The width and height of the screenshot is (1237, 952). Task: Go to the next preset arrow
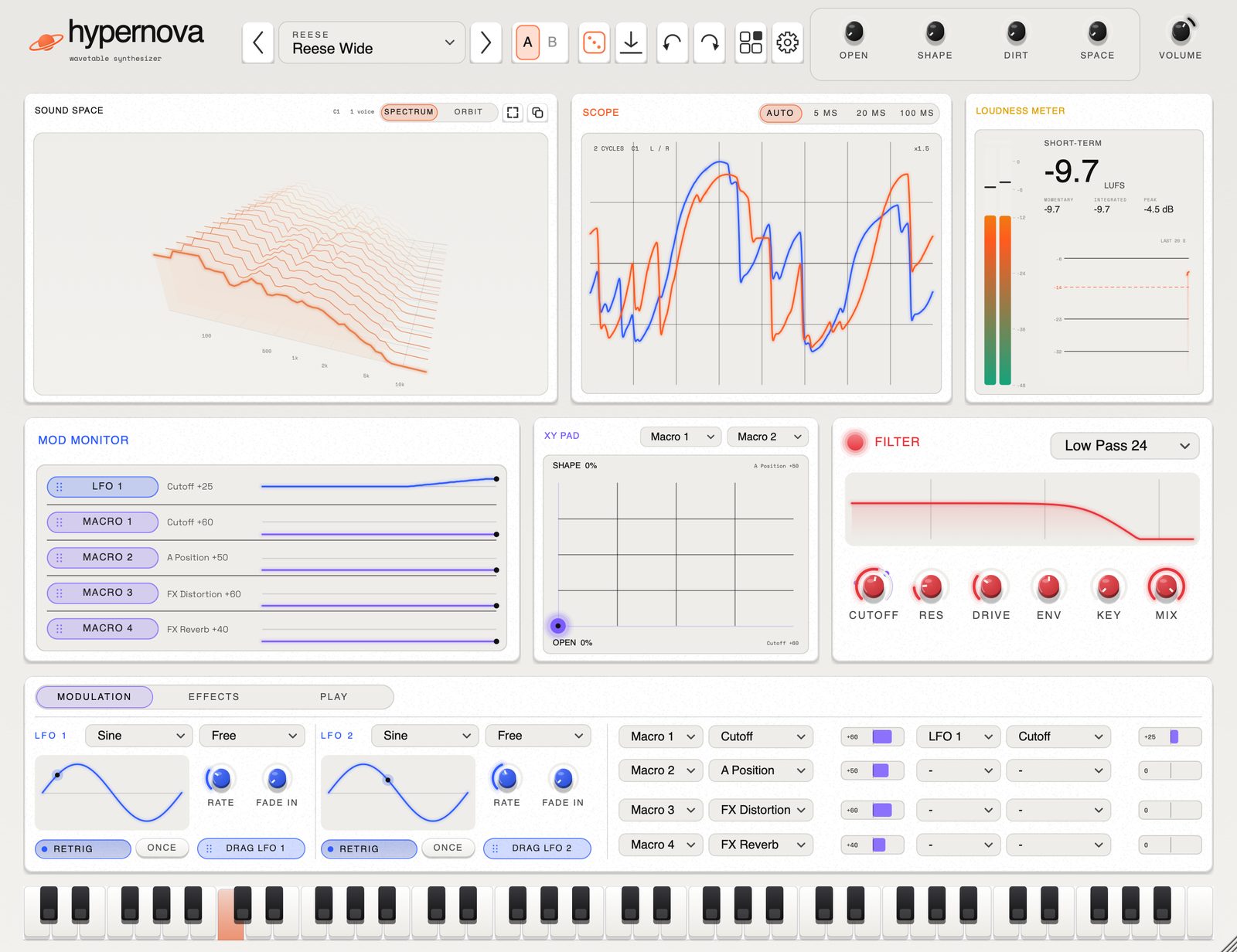point(486,42)
